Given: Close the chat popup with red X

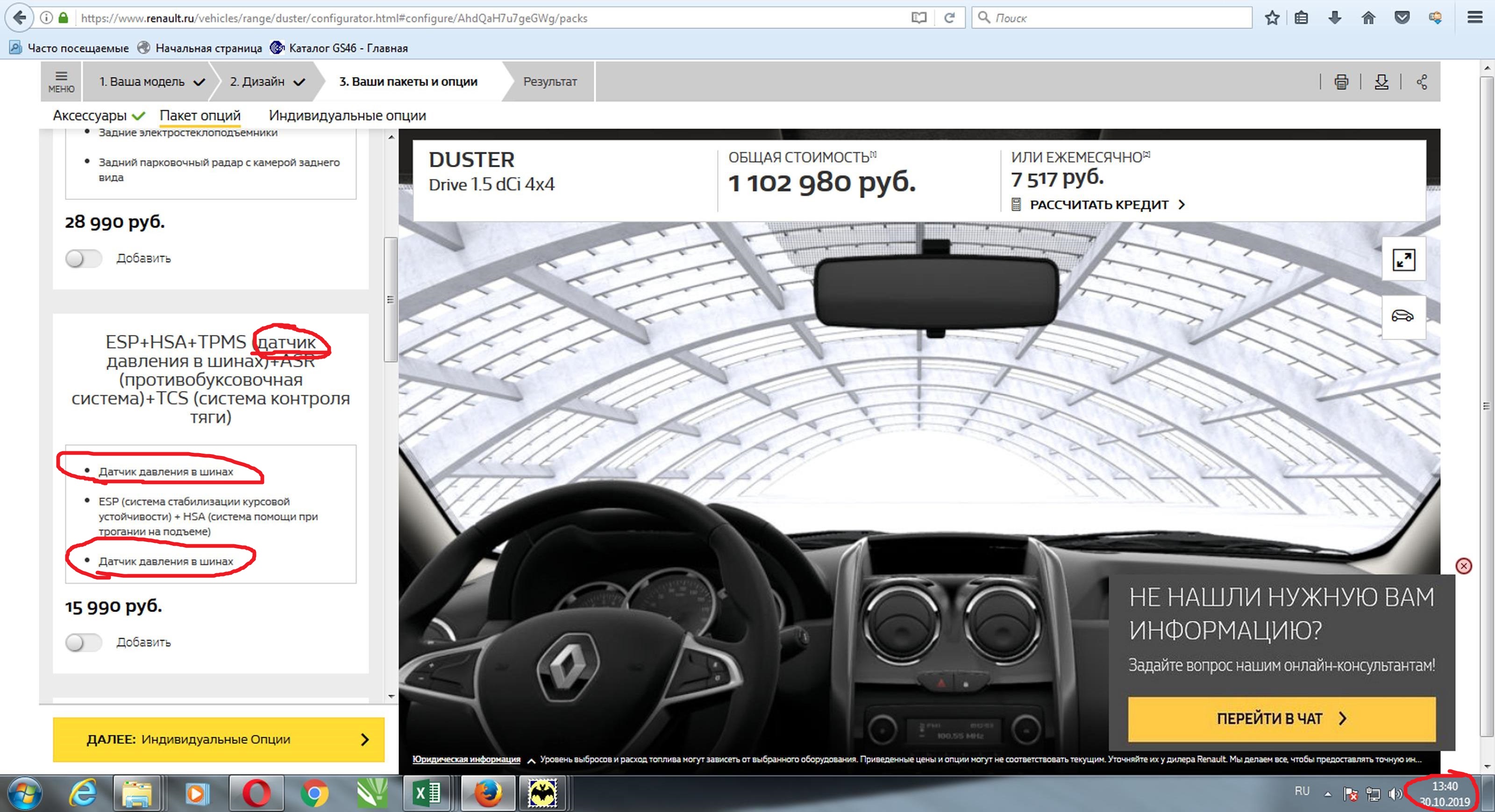Looking at the screenshot, I should pos(1463,566).
